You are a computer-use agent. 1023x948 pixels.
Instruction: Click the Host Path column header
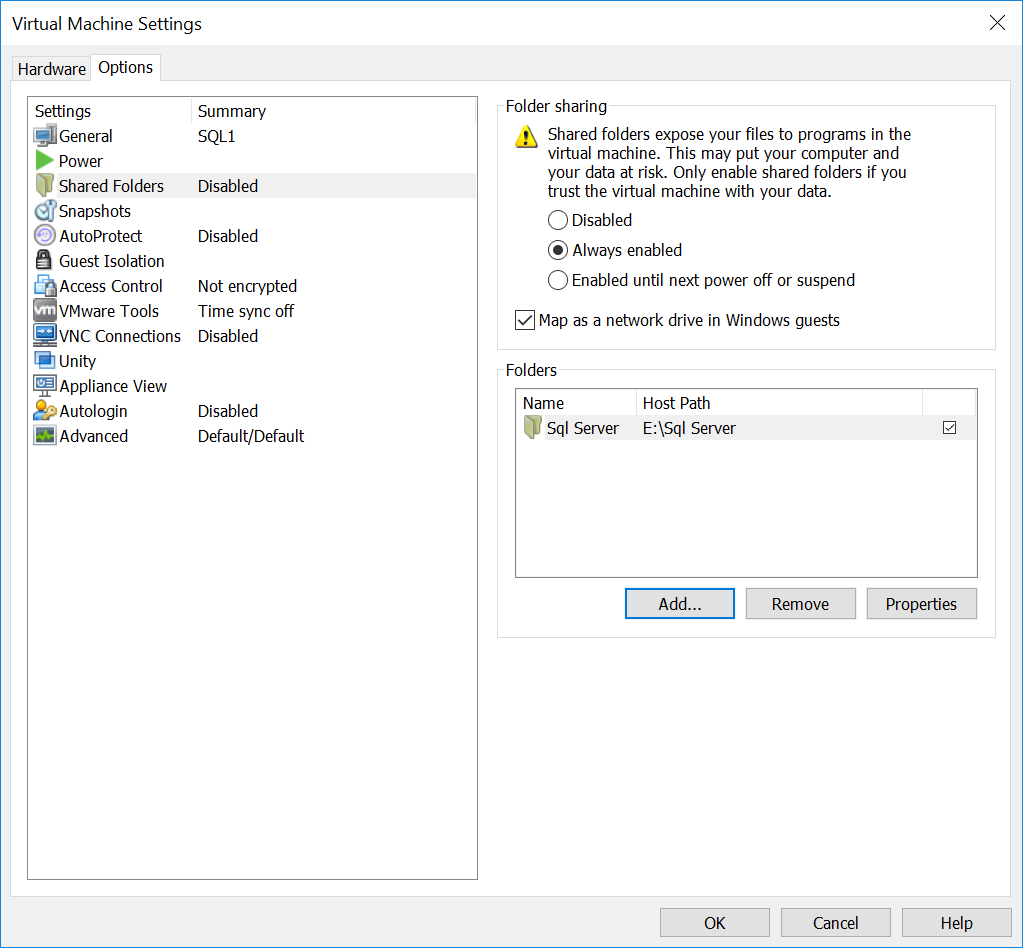pyautogui.click(x=780, y=403)
